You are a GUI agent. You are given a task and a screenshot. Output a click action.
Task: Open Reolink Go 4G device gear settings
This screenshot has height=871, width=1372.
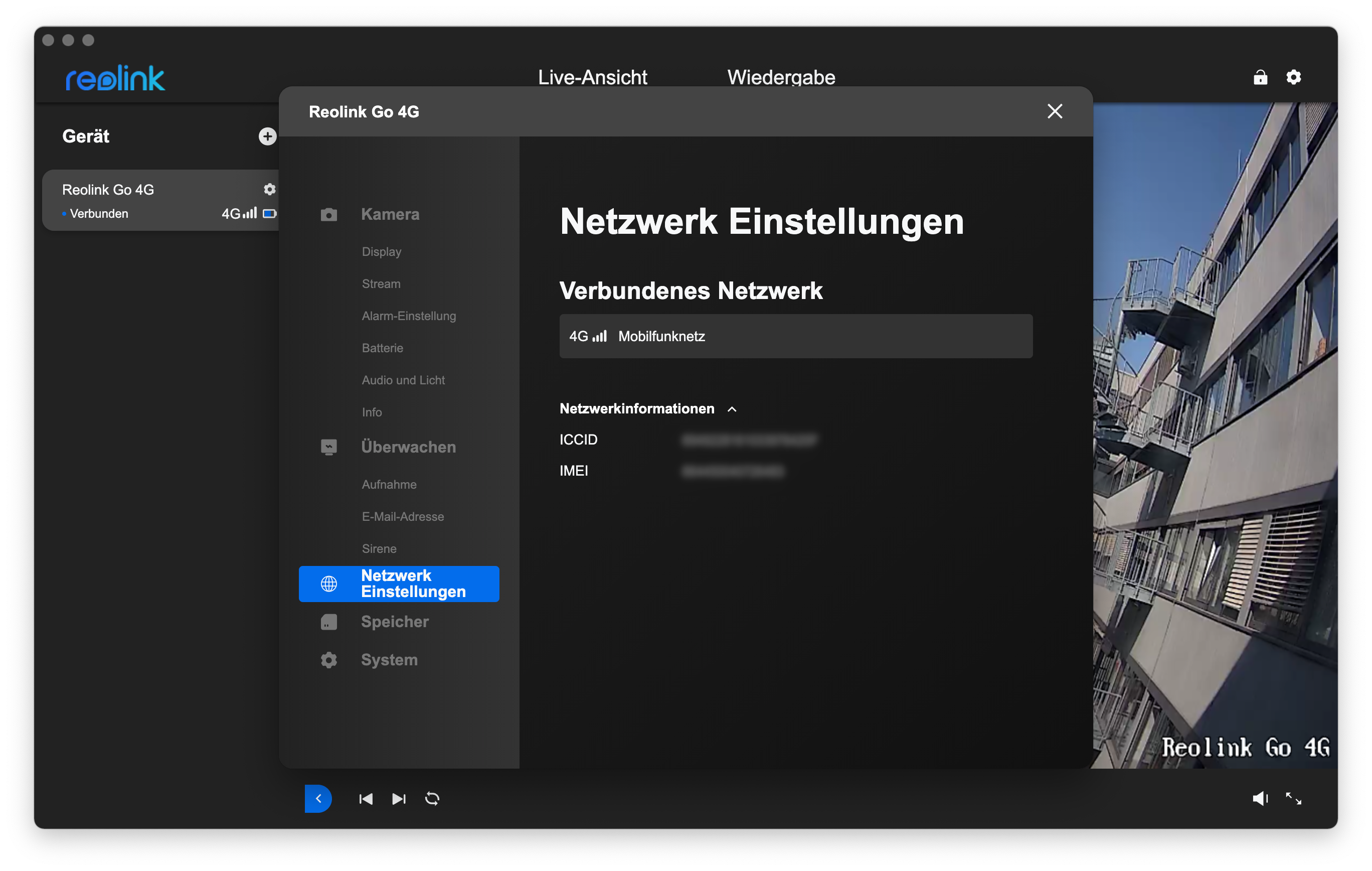(x=269, y=189)
